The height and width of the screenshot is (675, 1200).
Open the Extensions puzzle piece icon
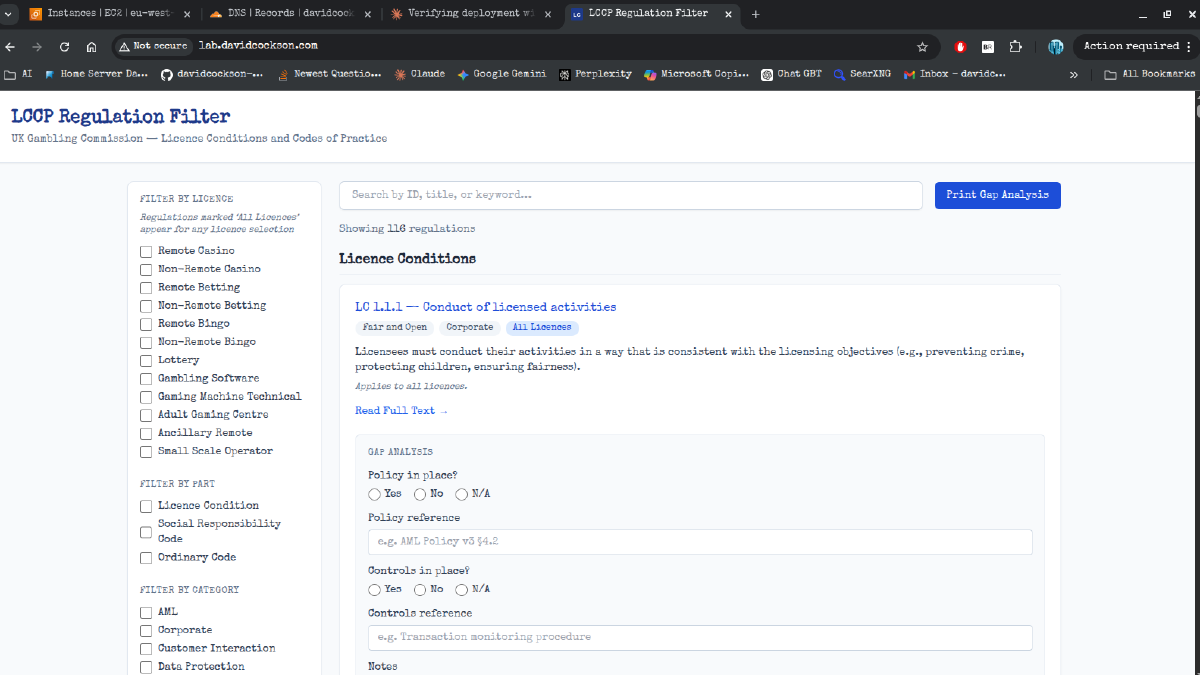click(1016, 46)
